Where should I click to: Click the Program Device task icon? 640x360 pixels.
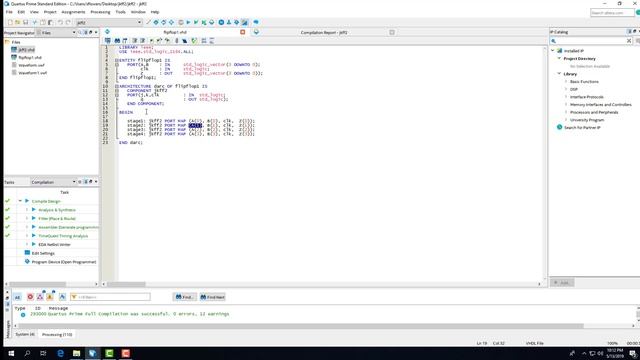click(x=27, y=262)
